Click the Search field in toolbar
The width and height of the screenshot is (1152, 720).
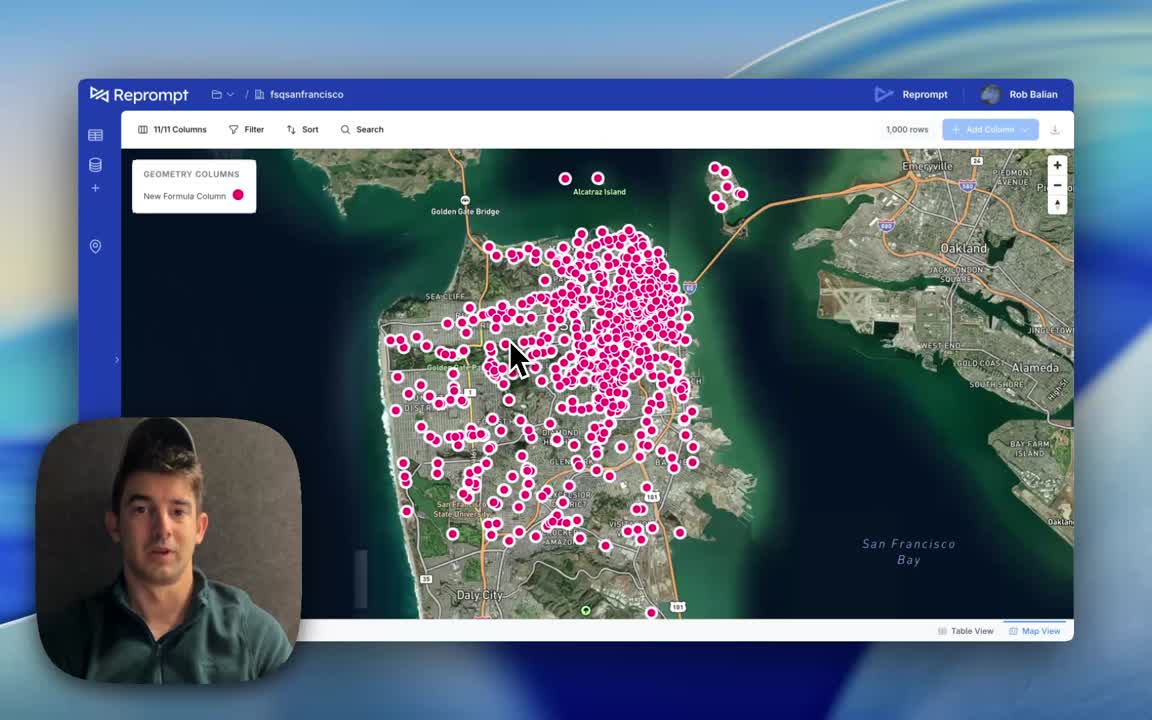point(362,129)
